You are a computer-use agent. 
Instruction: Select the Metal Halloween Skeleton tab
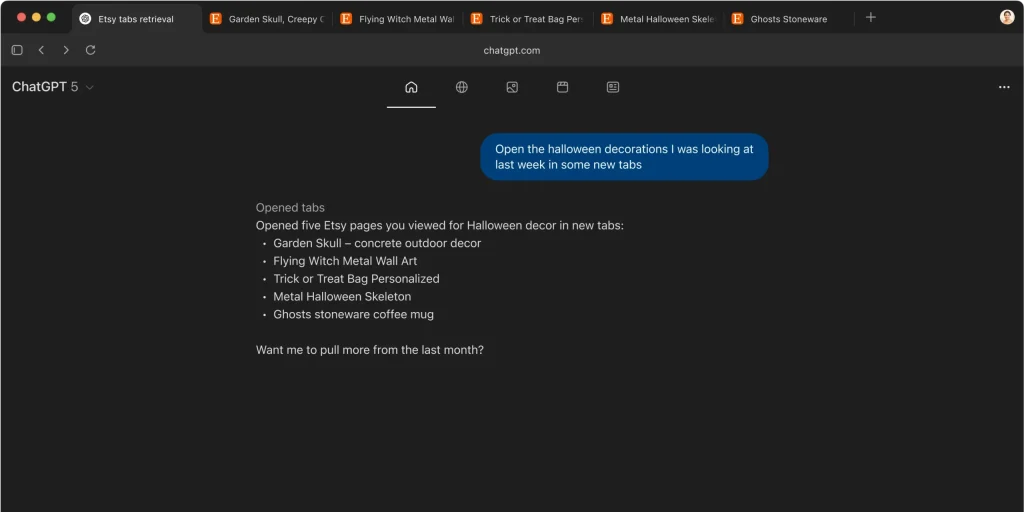(658, 19)
